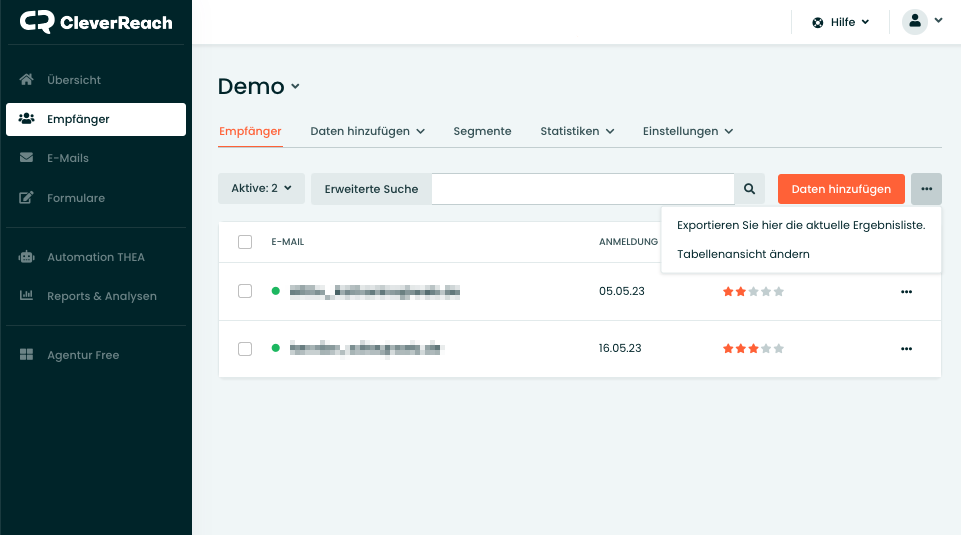Open Formulare in sidebar

point(76,198)
